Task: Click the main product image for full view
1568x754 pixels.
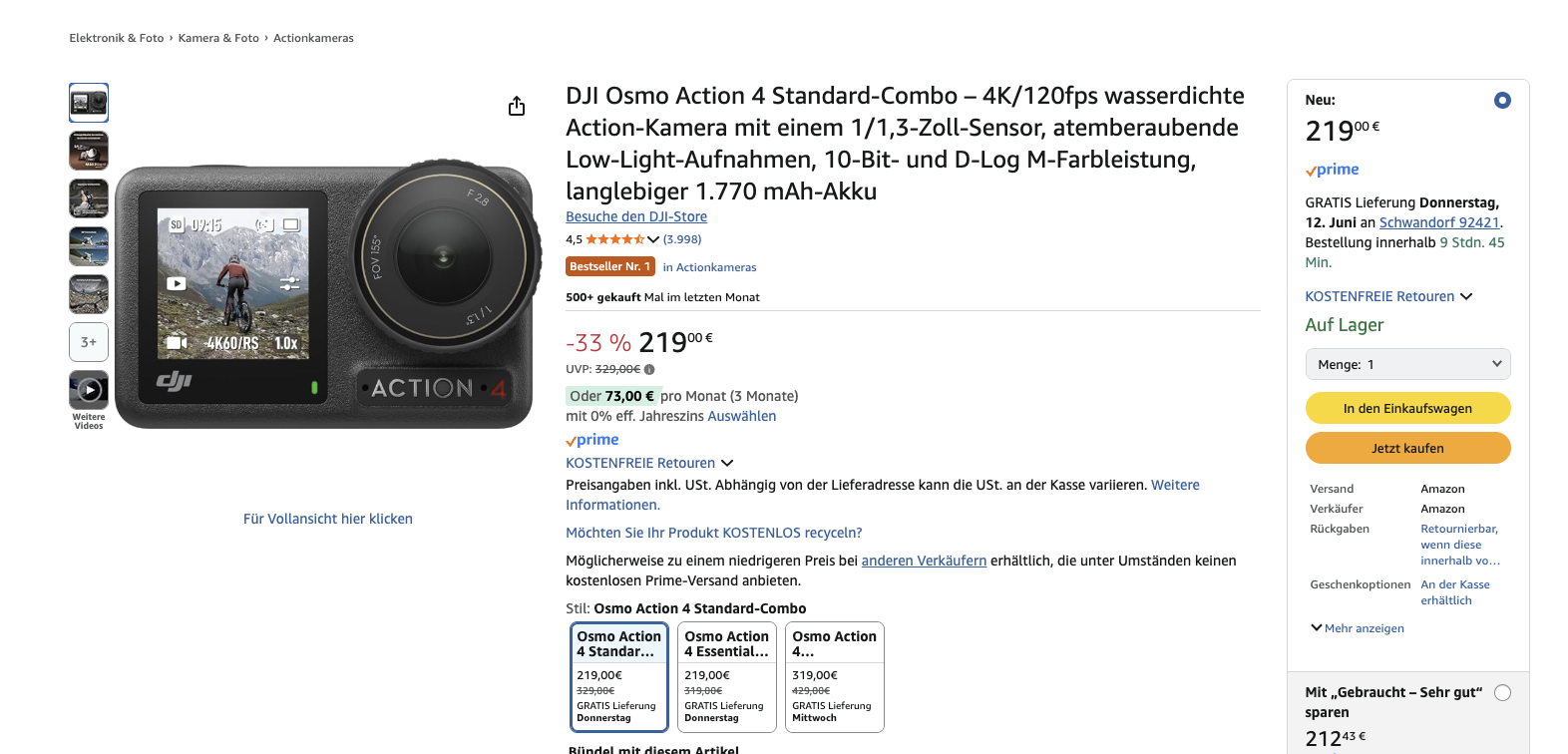Action: coord(324,295)
